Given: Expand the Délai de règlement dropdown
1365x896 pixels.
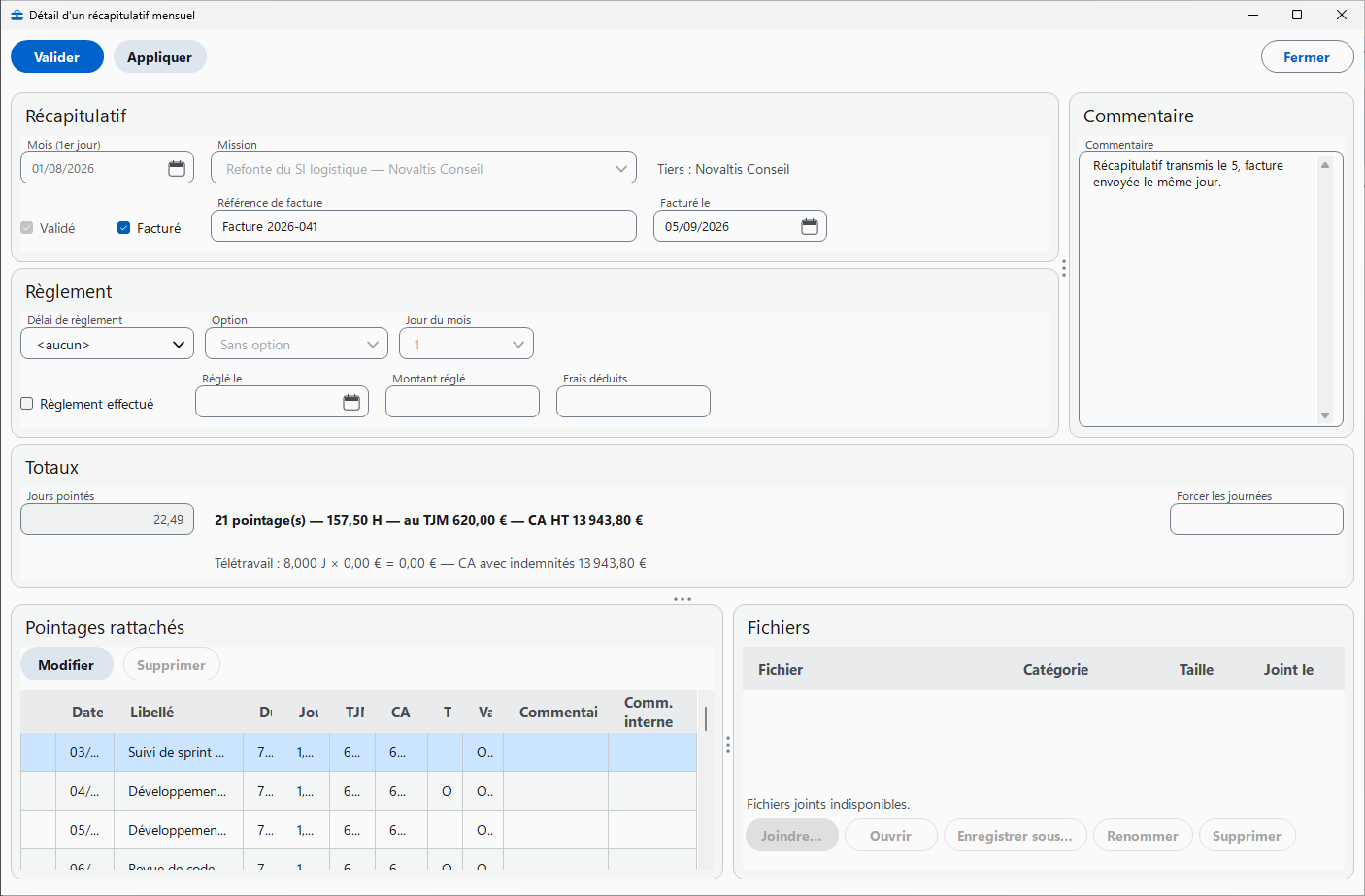Looking at the screenshot, I should [108, 344].
